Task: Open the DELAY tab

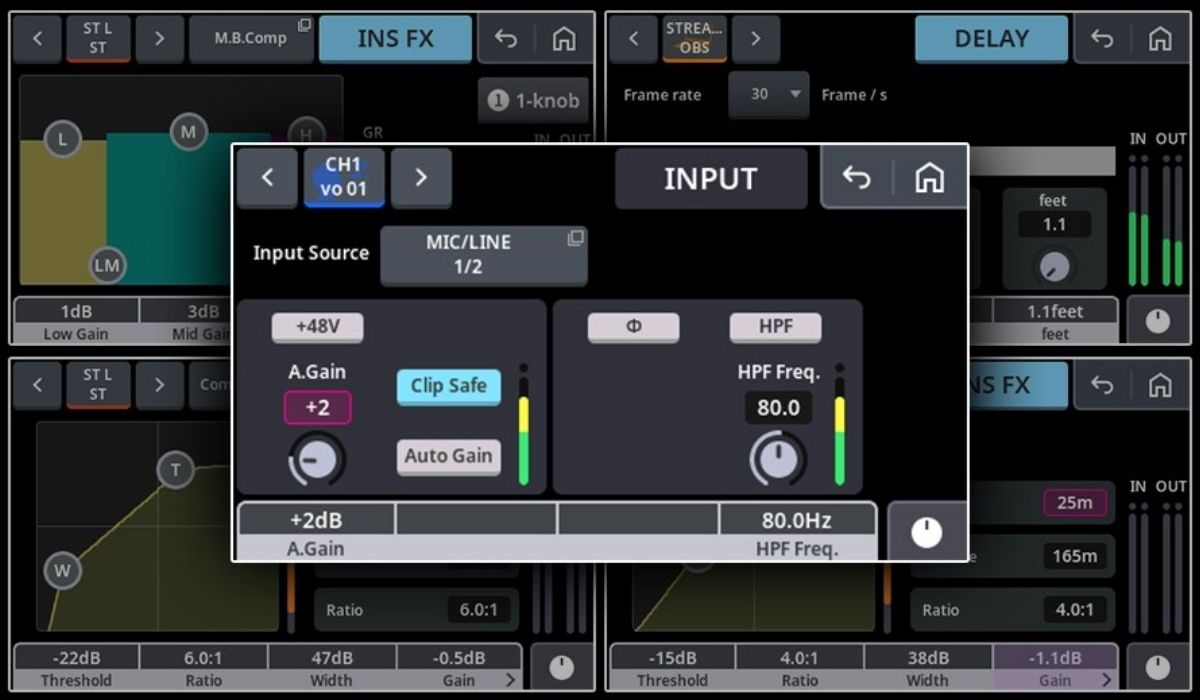Action: click(x=991, y=39)
